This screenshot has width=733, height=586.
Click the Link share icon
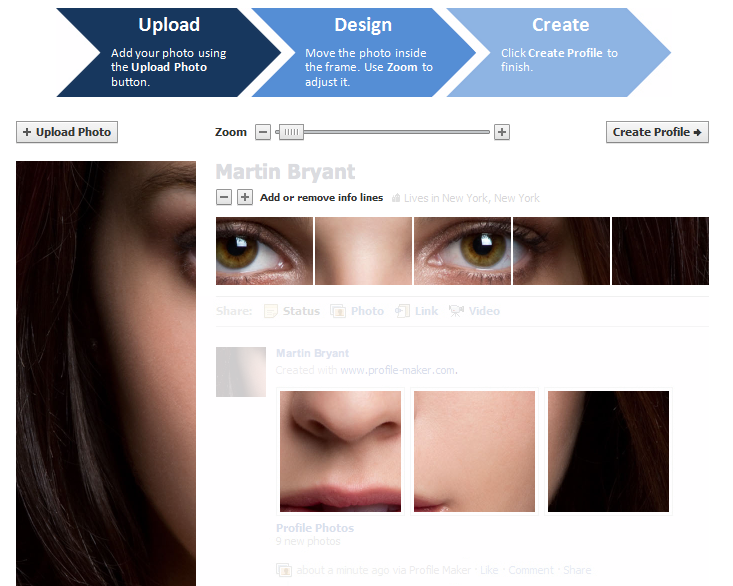tap(402, 311)
